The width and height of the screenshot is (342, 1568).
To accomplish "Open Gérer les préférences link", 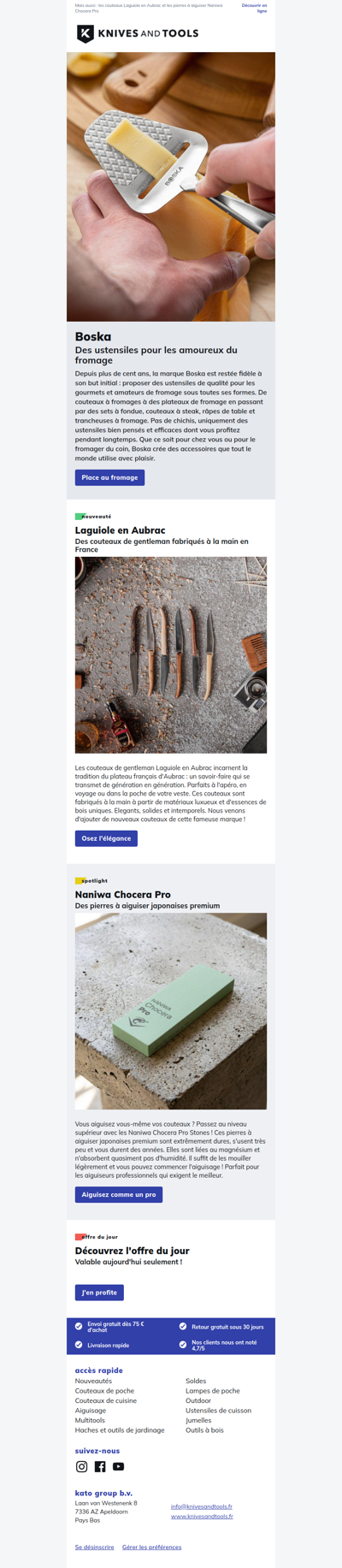I will coord(151,1547).
